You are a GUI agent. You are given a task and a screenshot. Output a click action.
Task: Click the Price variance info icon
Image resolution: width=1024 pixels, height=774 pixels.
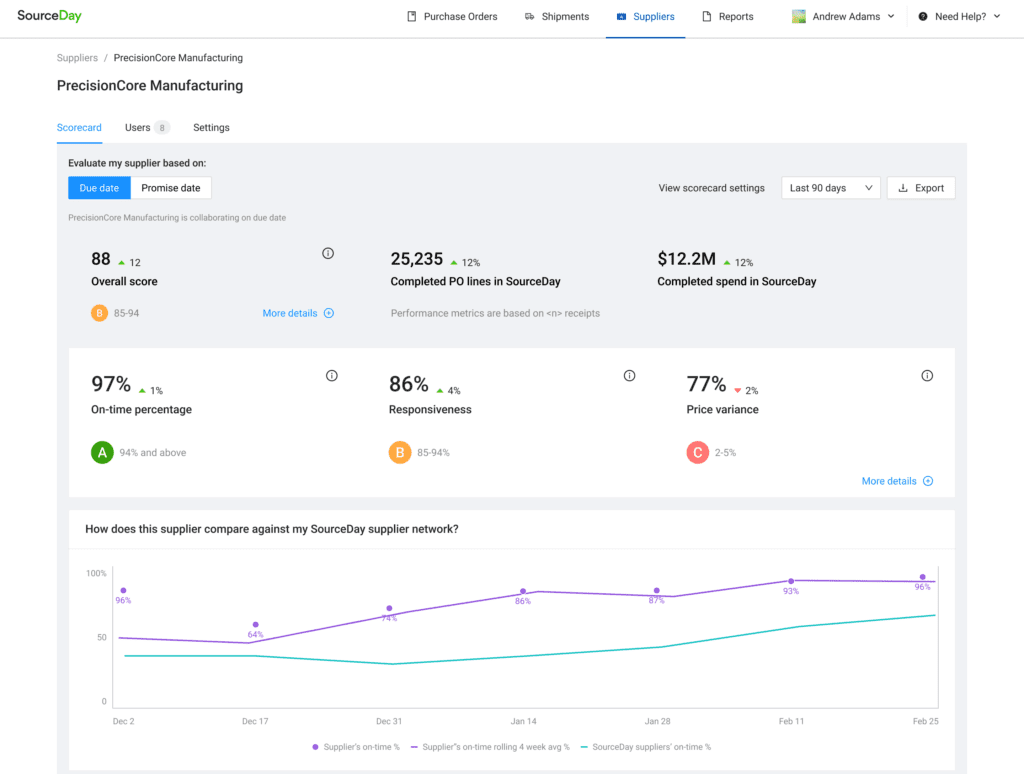(x=927, y=375)
